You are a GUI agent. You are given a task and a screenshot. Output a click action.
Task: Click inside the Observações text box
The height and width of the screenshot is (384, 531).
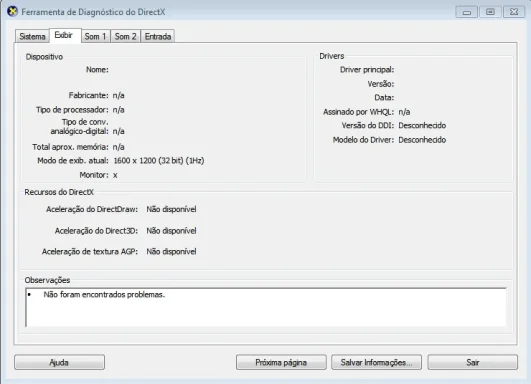click(266, 307)
